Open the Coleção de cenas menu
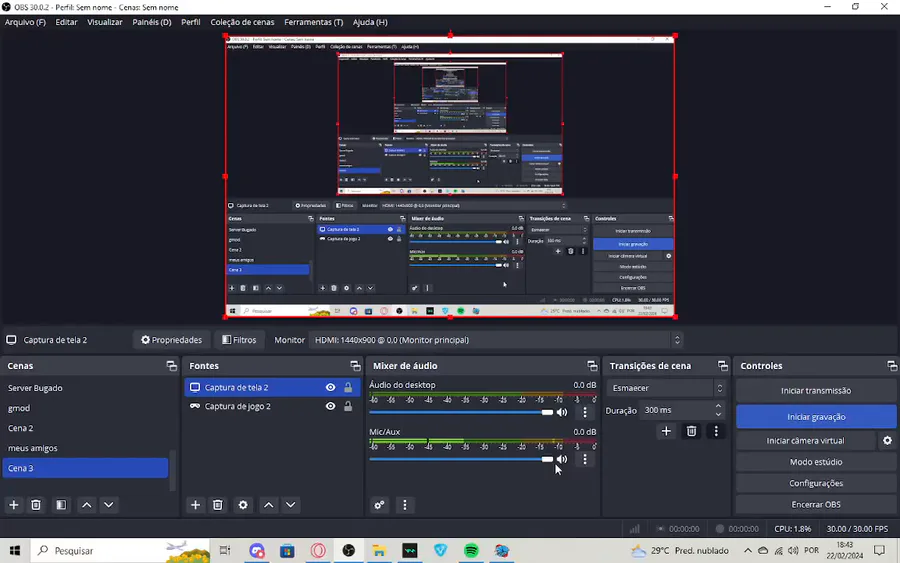The width and height of the screenshot is (900, 563). click(242, 22)
